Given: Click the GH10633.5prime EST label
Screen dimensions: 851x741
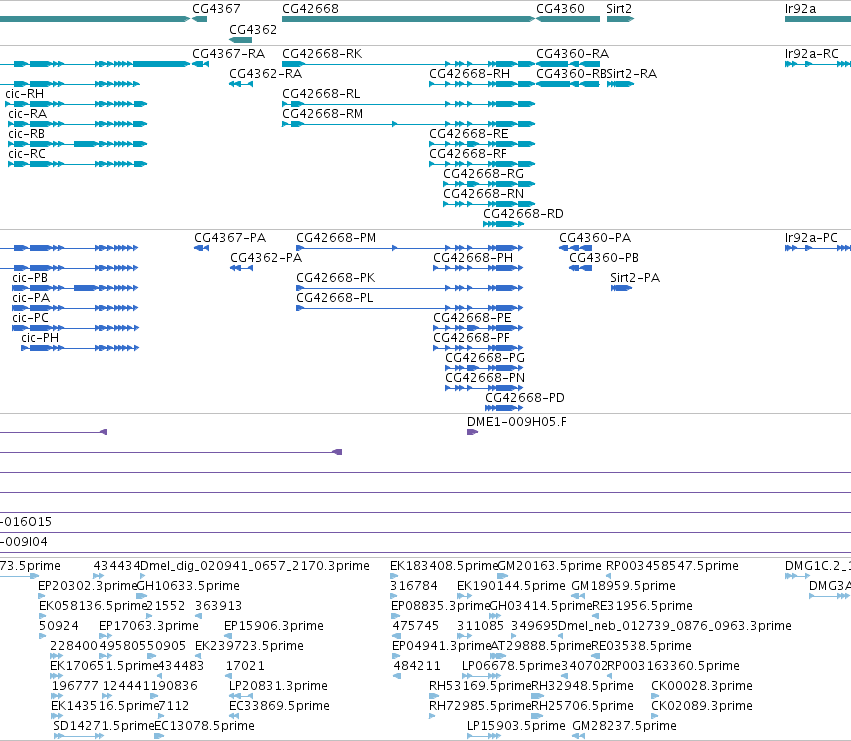Looking at the screenshot, I should tap(188, 586).
